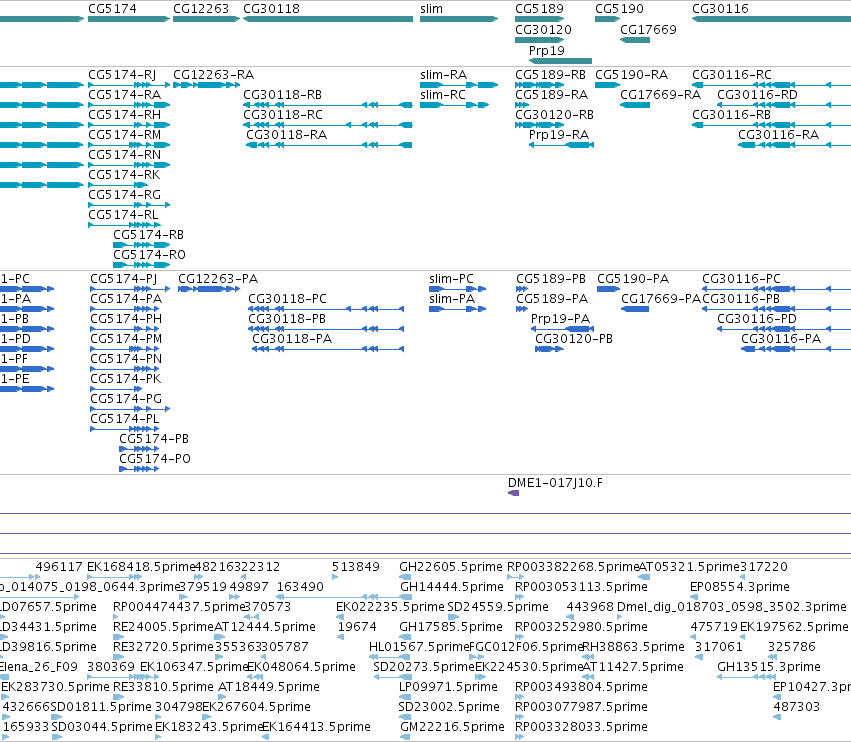Viewport: 851px width, 742px height.
Task: Click EST EK022235.5prime
Action: [x=390, y=606]
